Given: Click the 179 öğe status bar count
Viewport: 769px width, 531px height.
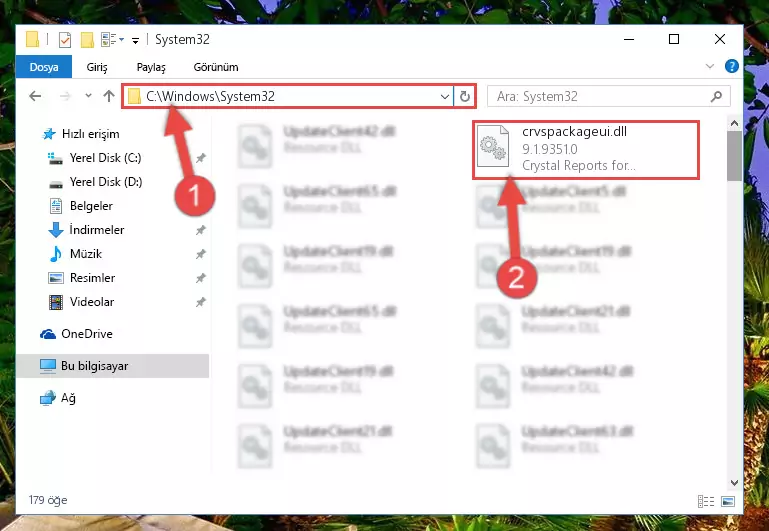Looking at the screenshot, I should 48,500.
